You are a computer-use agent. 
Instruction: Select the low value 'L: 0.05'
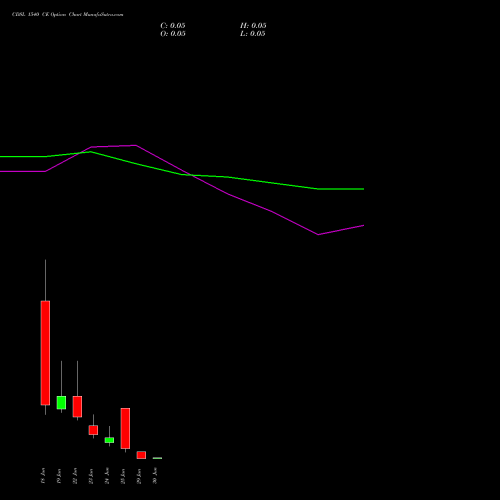coord(253,34)
